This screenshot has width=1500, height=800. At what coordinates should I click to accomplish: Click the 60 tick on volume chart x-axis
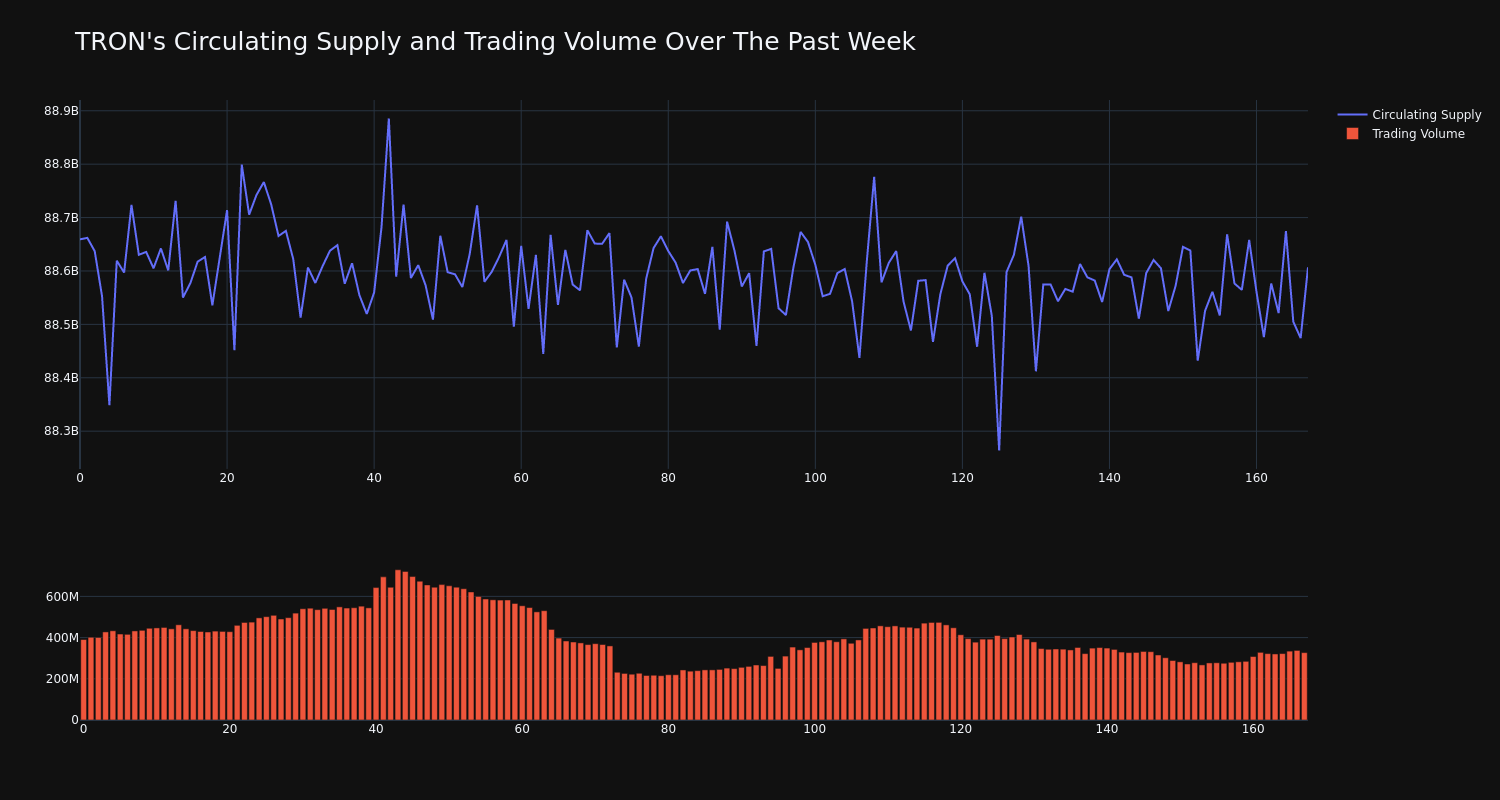[522, 729]
